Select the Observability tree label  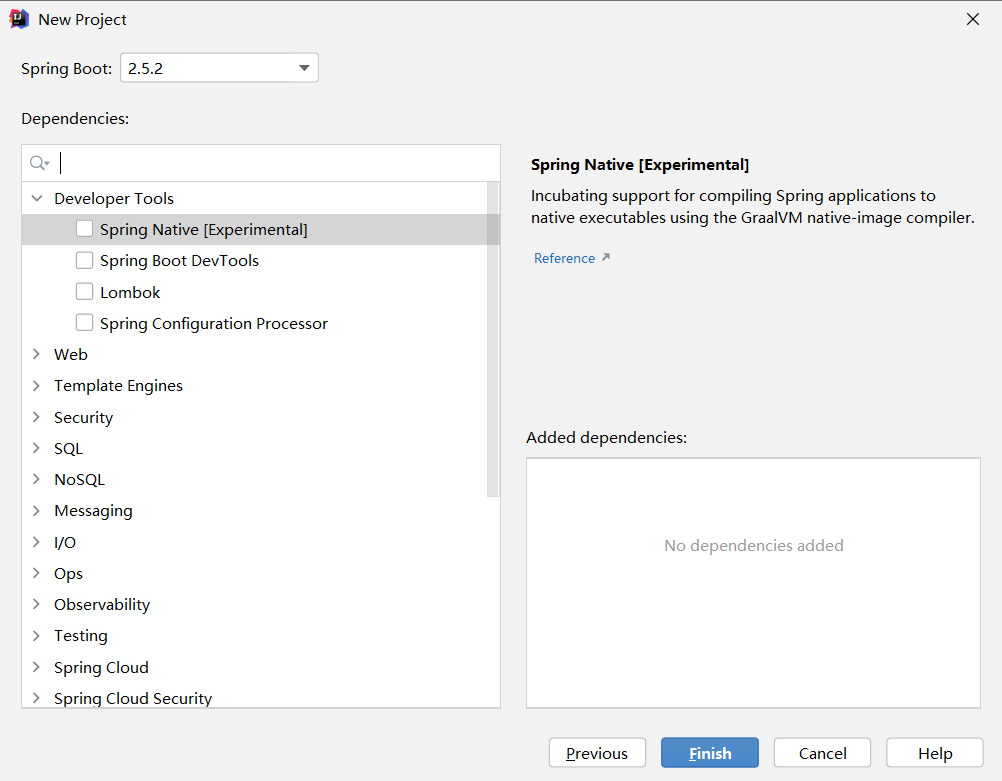[102, 605]
